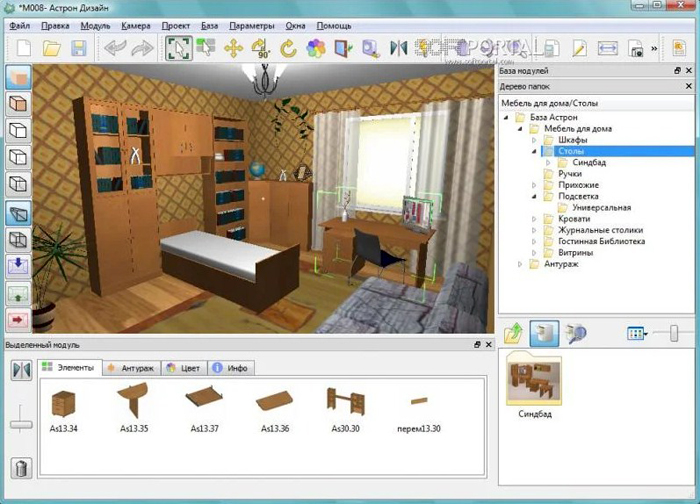
Task: Click the trash bin delete icon
Action: (21, 467)
